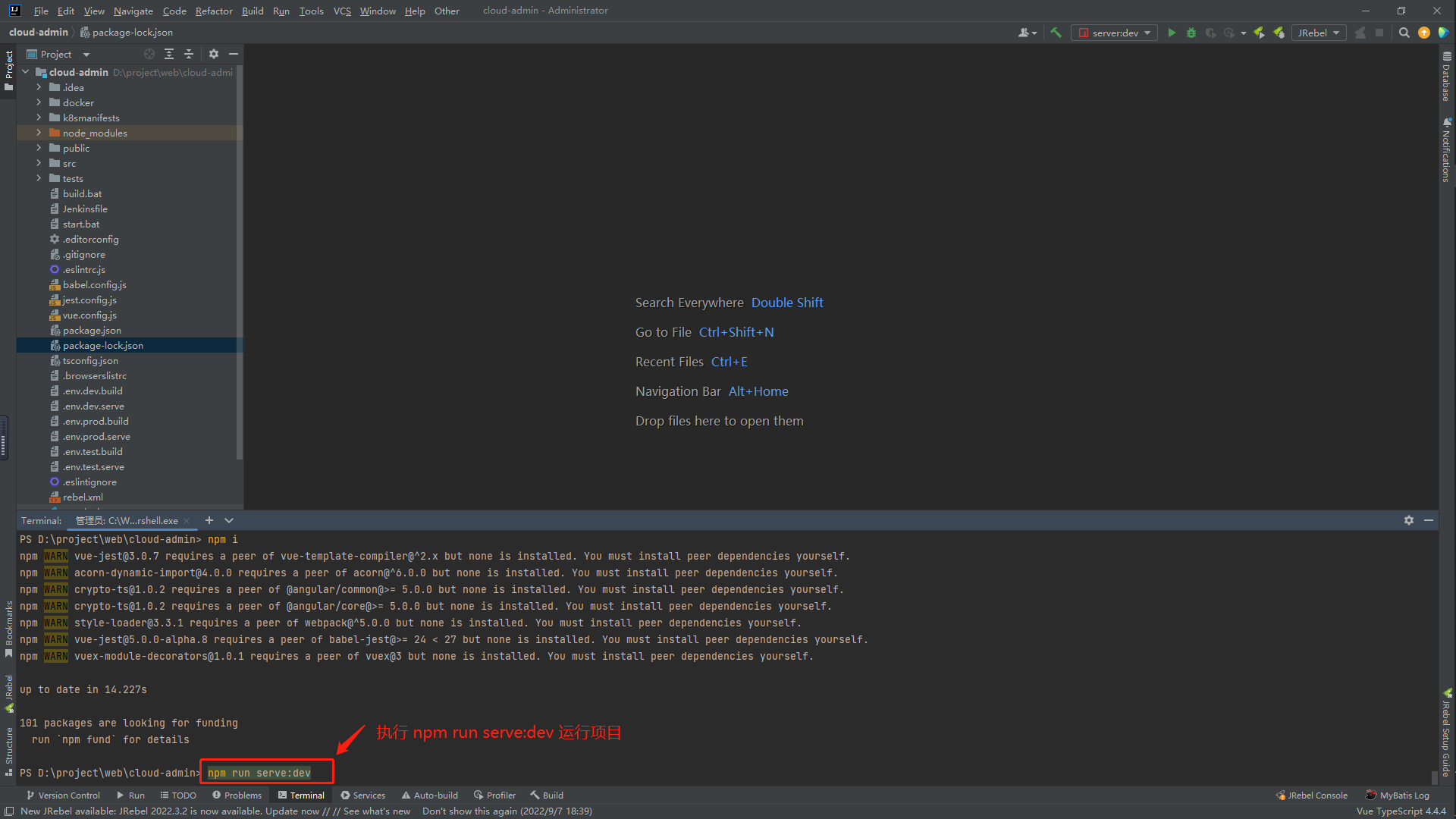Select the package.json file in tree
The image size is (1456, 819).
click(92, 330)
